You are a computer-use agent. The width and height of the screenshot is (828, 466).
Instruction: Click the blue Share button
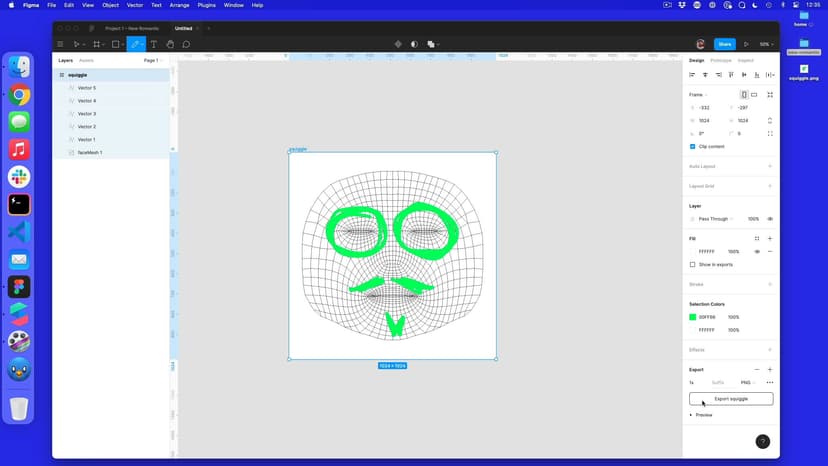[x=724, y=44]
